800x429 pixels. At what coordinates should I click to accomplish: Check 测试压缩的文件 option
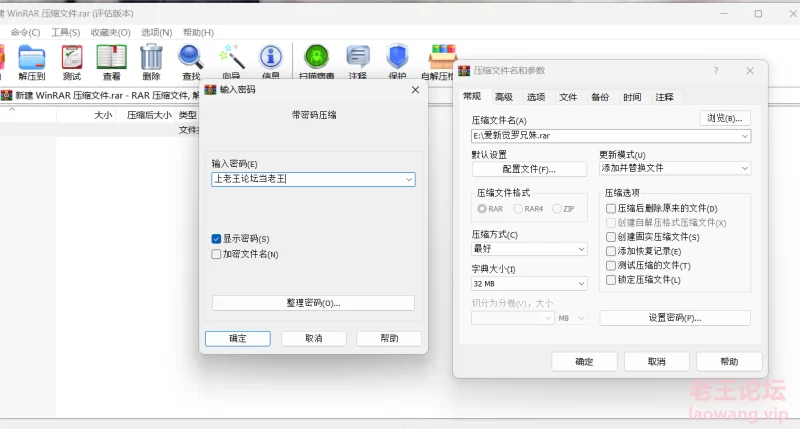(611, 265)
